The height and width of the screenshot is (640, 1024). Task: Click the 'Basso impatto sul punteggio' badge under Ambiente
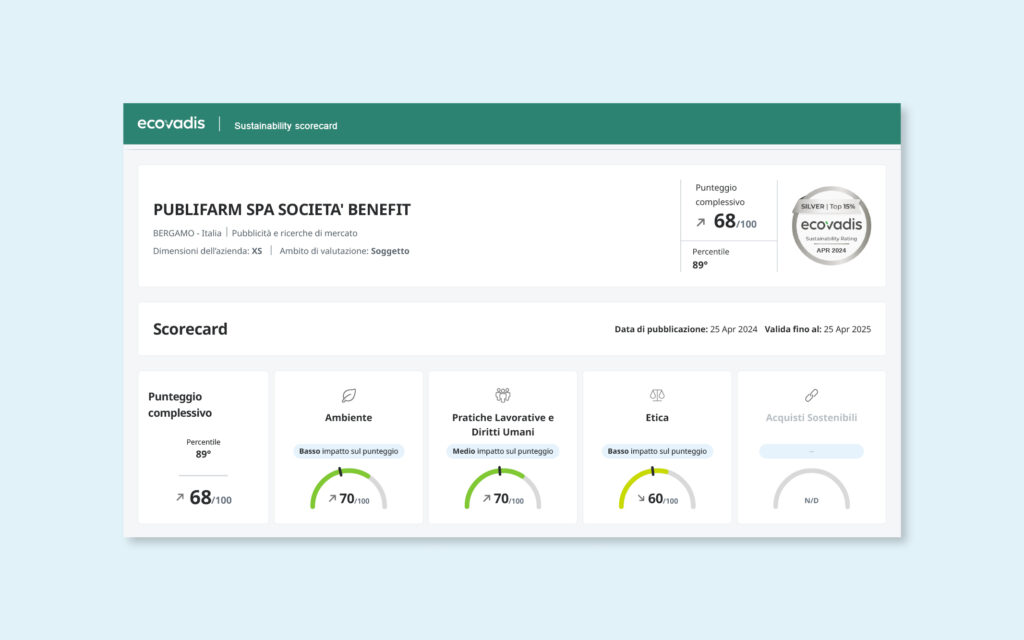point(349,451)
